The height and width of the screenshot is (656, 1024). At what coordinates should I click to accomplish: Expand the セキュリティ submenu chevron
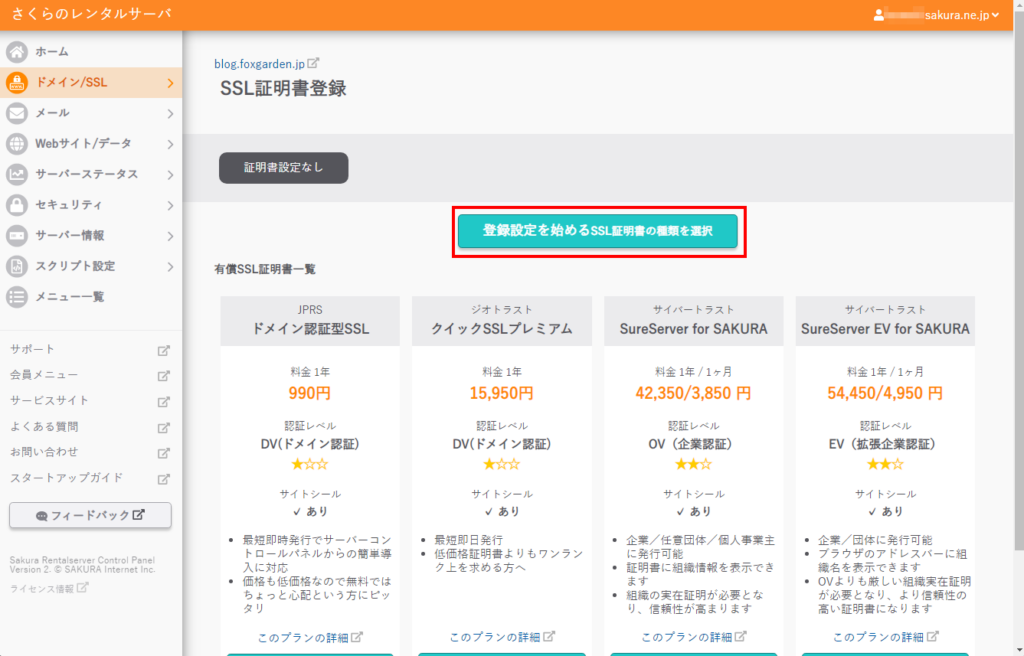(x=170, y=206)
